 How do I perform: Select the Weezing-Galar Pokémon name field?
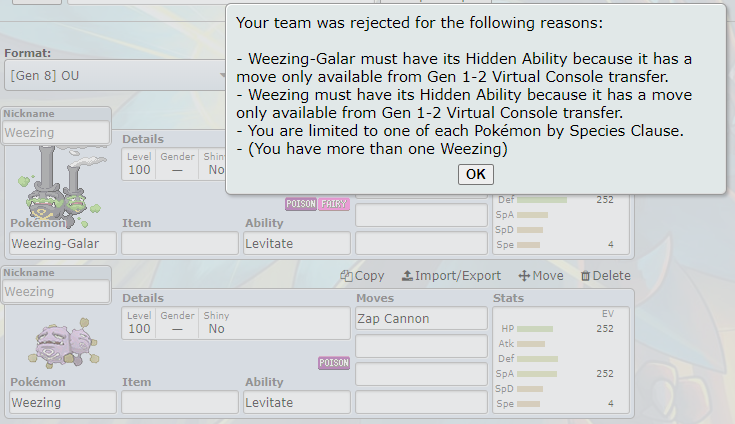63,244
